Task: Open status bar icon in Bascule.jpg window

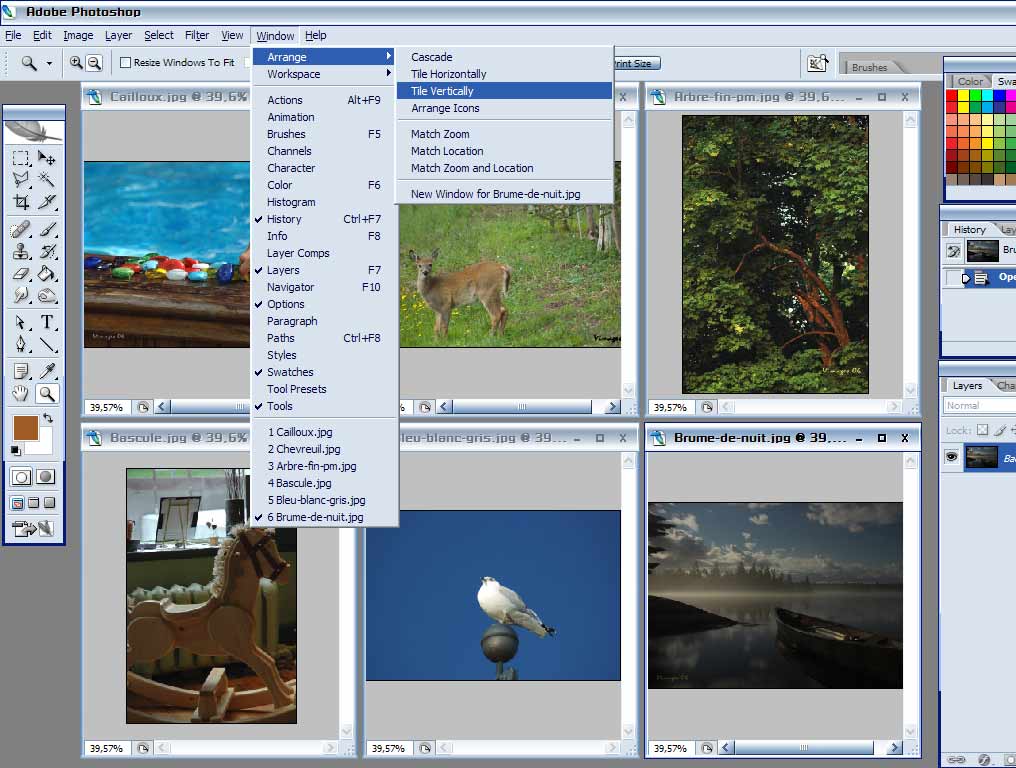Action: coord(143,748)
